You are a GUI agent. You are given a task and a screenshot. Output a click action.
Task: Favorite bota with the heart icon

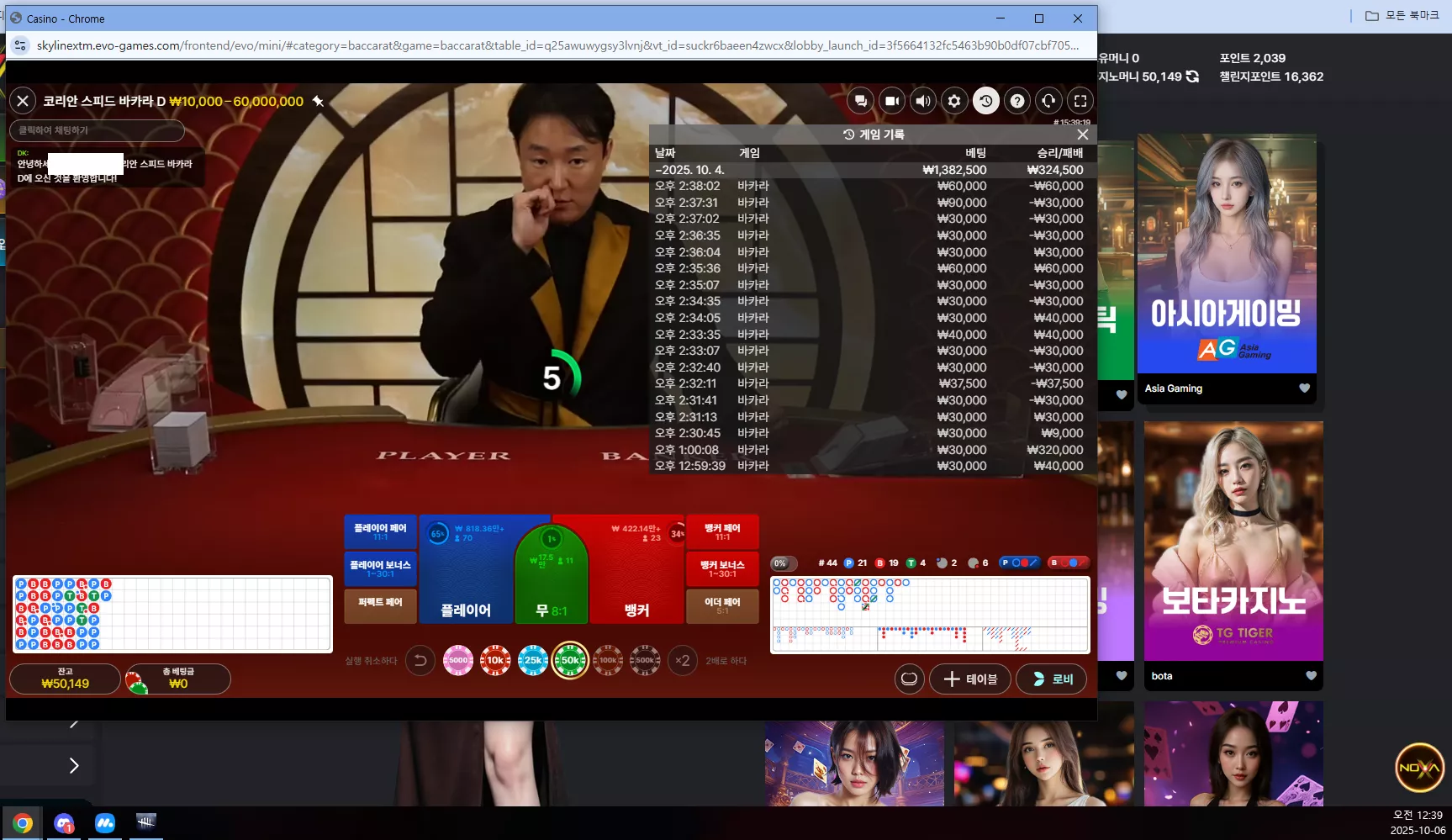tap(1311, 676)
